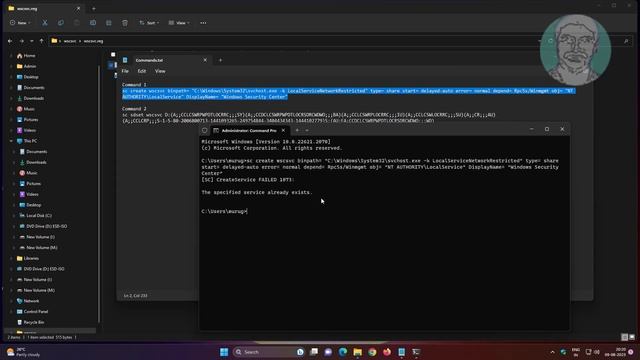The image size is (640, 360).
Task: Open Notepad's File menu
Action: coord(125,71)
